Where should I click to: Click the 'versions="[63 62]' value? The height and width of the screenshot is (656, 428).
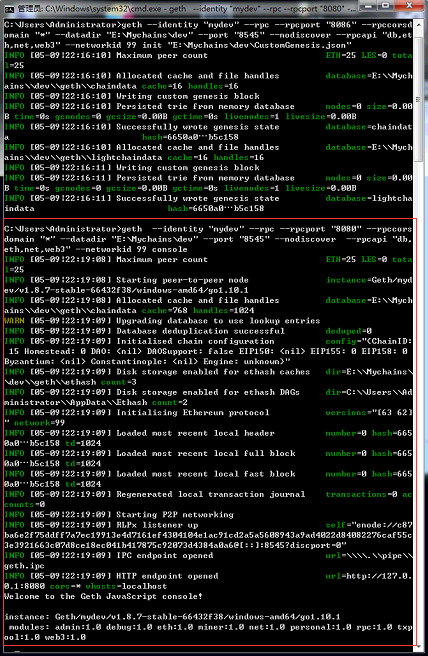point(369,413)
